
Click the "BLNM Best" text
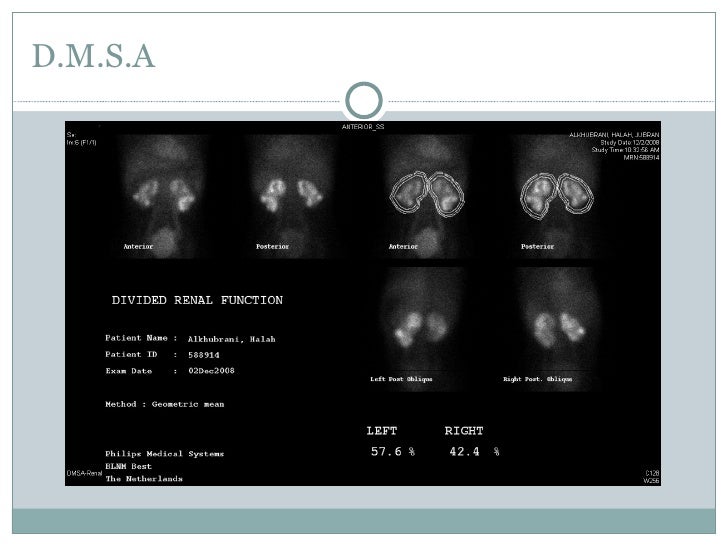(129, 466)
